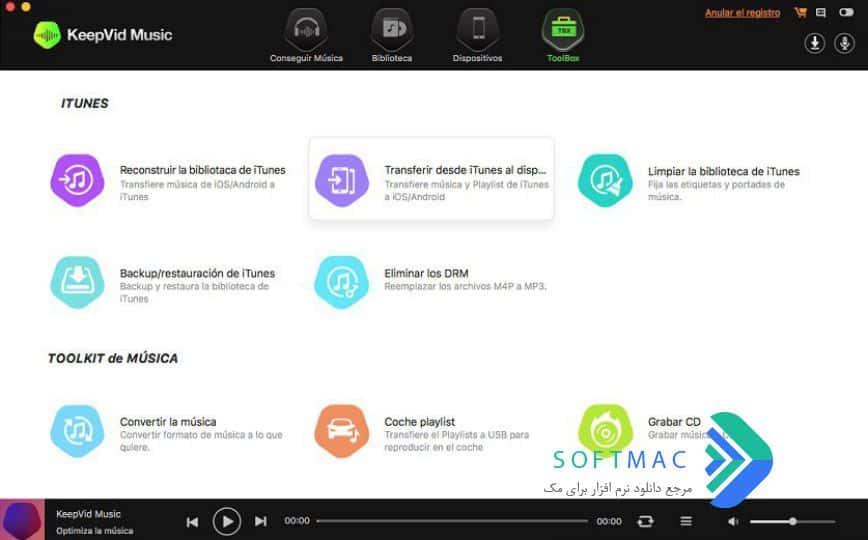Click the TOOLKIT de MÚSICA heading
The image size is (868, 540).
pyautogui.click(x=113, y=358)
